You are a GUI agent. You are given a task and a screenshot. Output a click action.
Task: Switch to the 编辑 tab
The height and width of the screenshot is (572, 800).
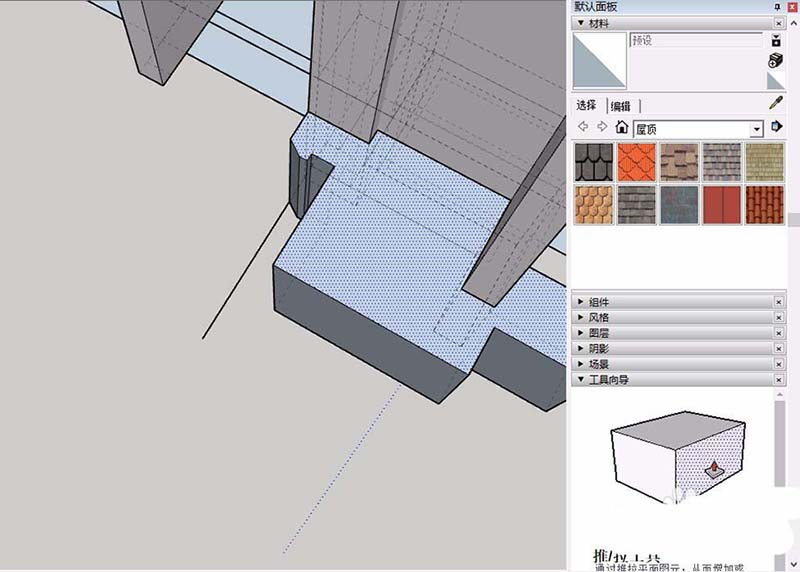point(620,106)
